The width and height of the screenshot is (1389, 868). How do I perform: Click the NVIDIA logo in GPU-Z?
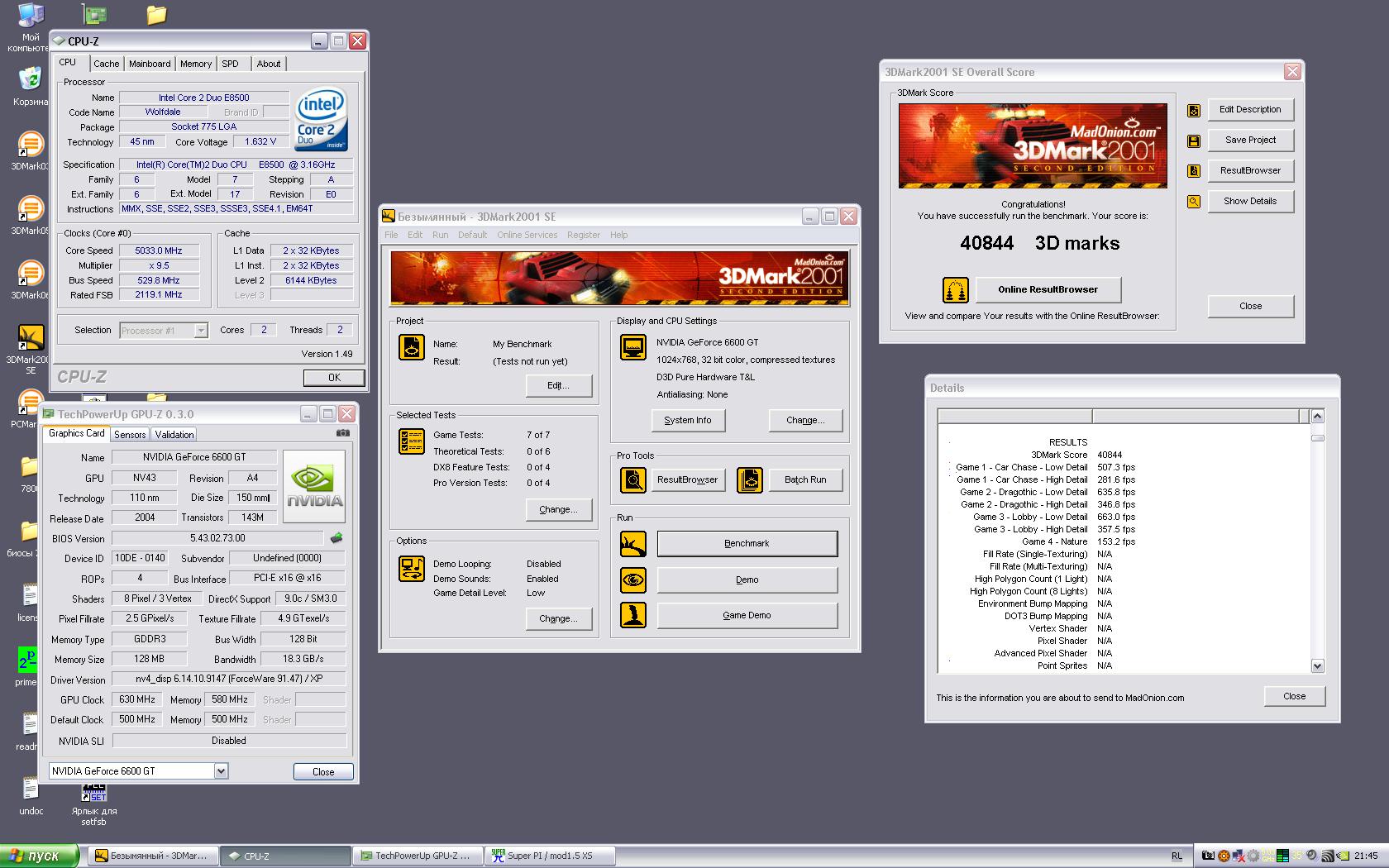pos(314,487)
